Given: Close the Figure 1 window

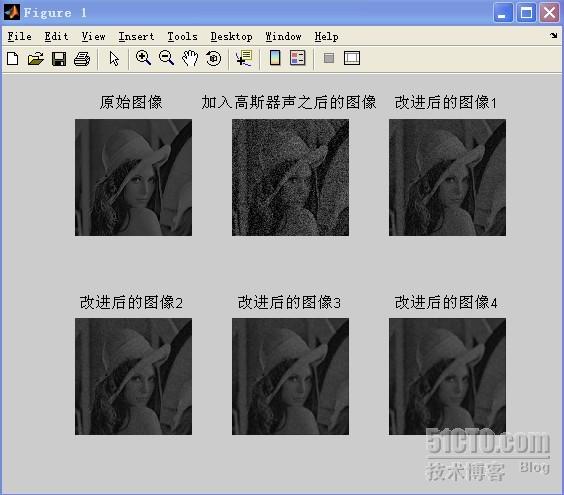Looking at the screenshot, I should tap(550, 13).
